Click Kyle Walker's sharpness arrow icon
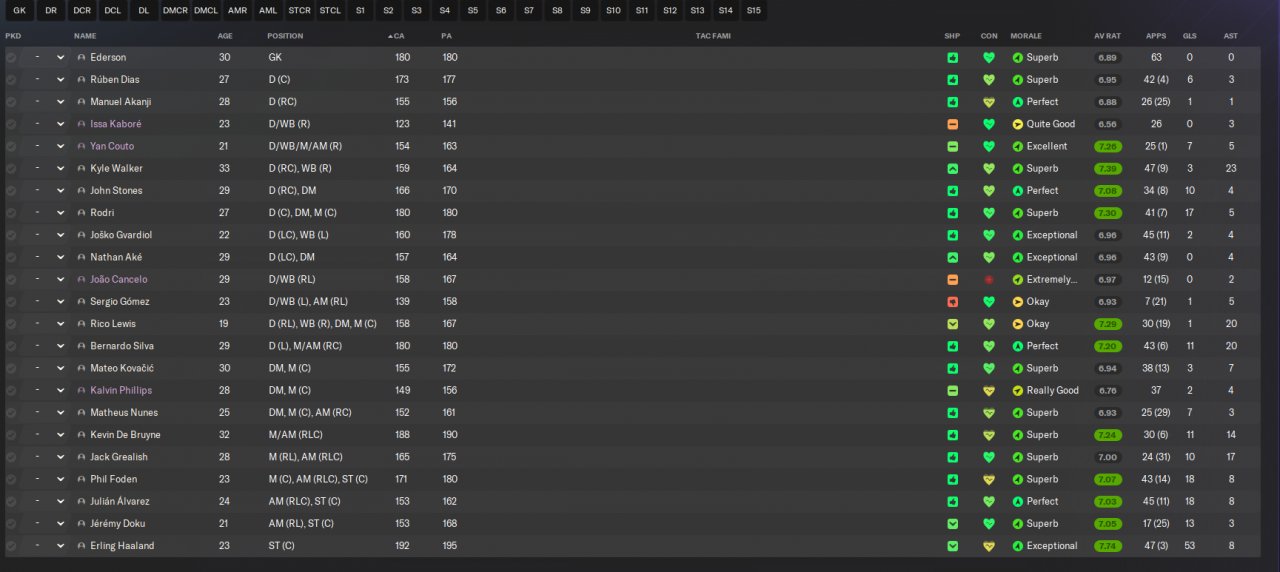 [953, 169]
